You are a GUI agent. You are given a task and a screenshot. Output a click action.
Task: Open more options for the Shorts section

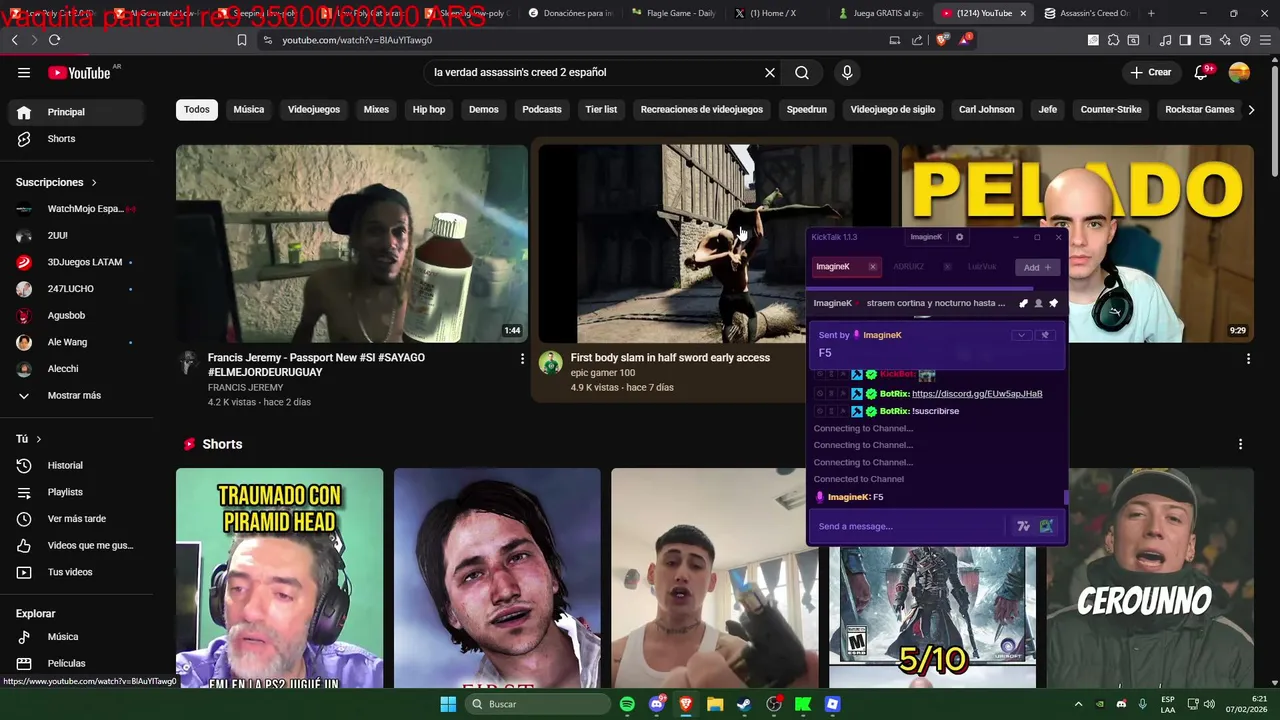pyautogui.click(x=1240, y=444)
